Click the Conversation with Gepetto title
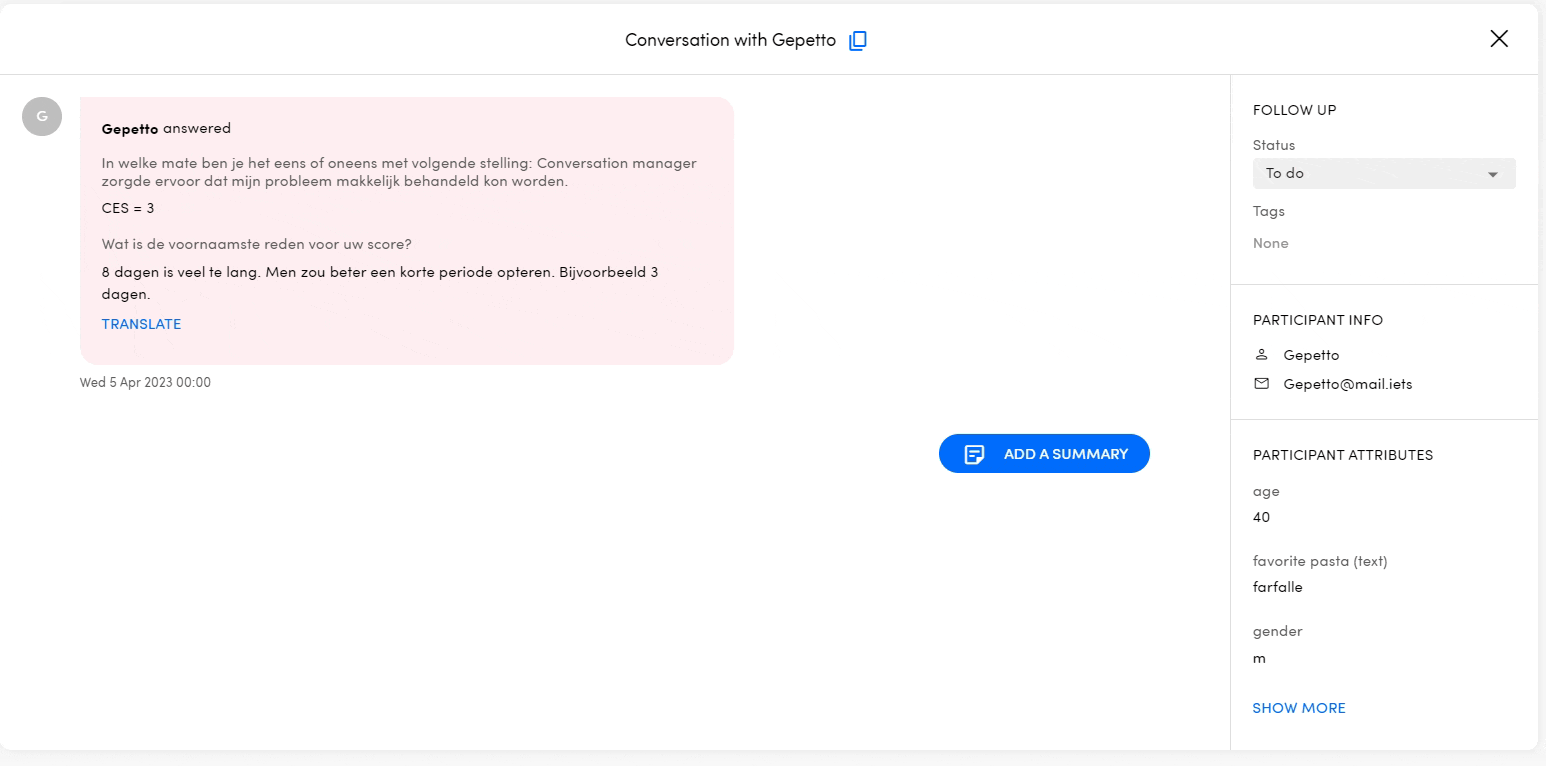This screenshot has height=766, width=1546. 730,40
